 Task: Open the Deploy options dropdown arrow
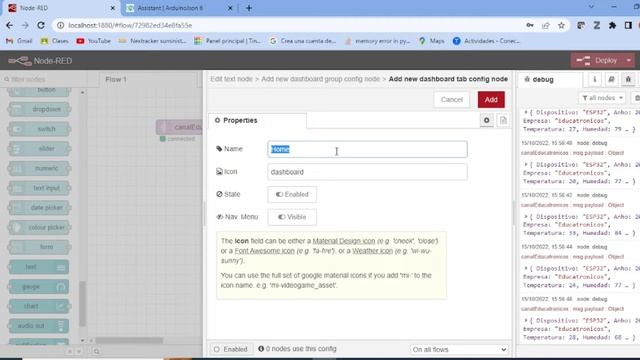click(x=629, y=61)
